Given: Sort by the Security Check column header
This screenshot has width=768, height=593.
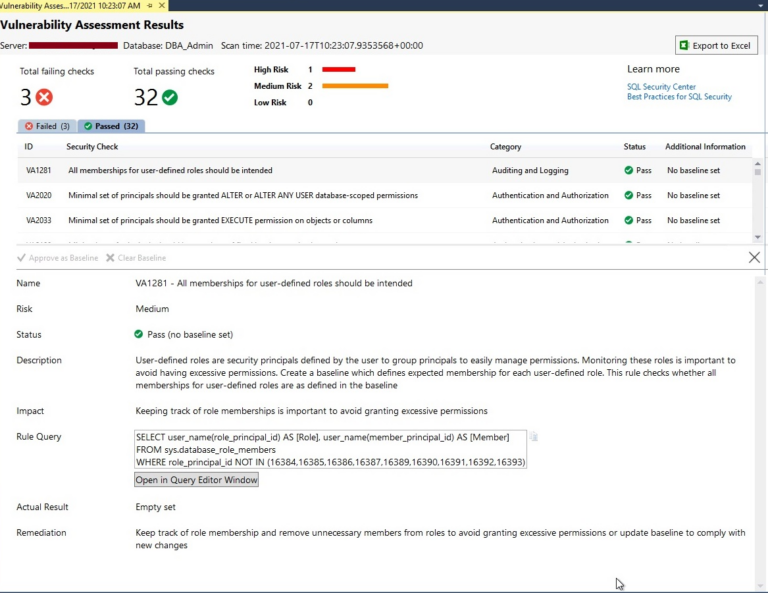Looking at the screenshot, I should pos(92,147).
